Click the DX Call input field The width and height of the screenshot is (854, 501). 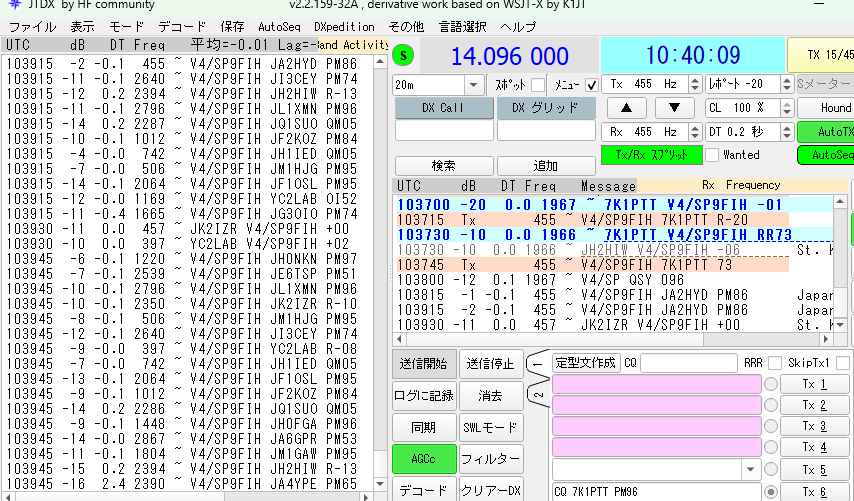click(444, 131)
